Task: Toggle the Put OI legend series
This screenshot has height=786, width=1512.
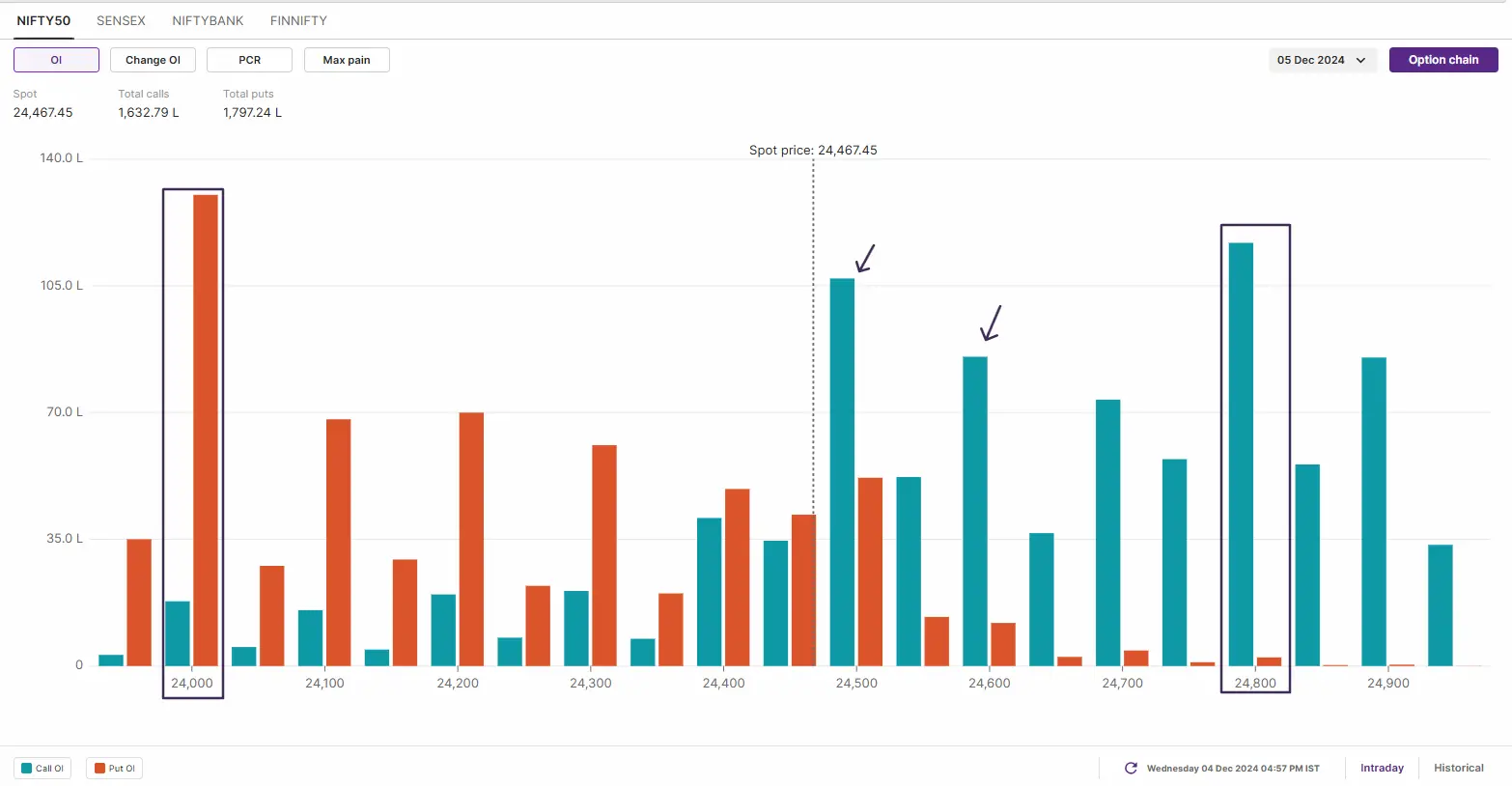Action: 114,769
